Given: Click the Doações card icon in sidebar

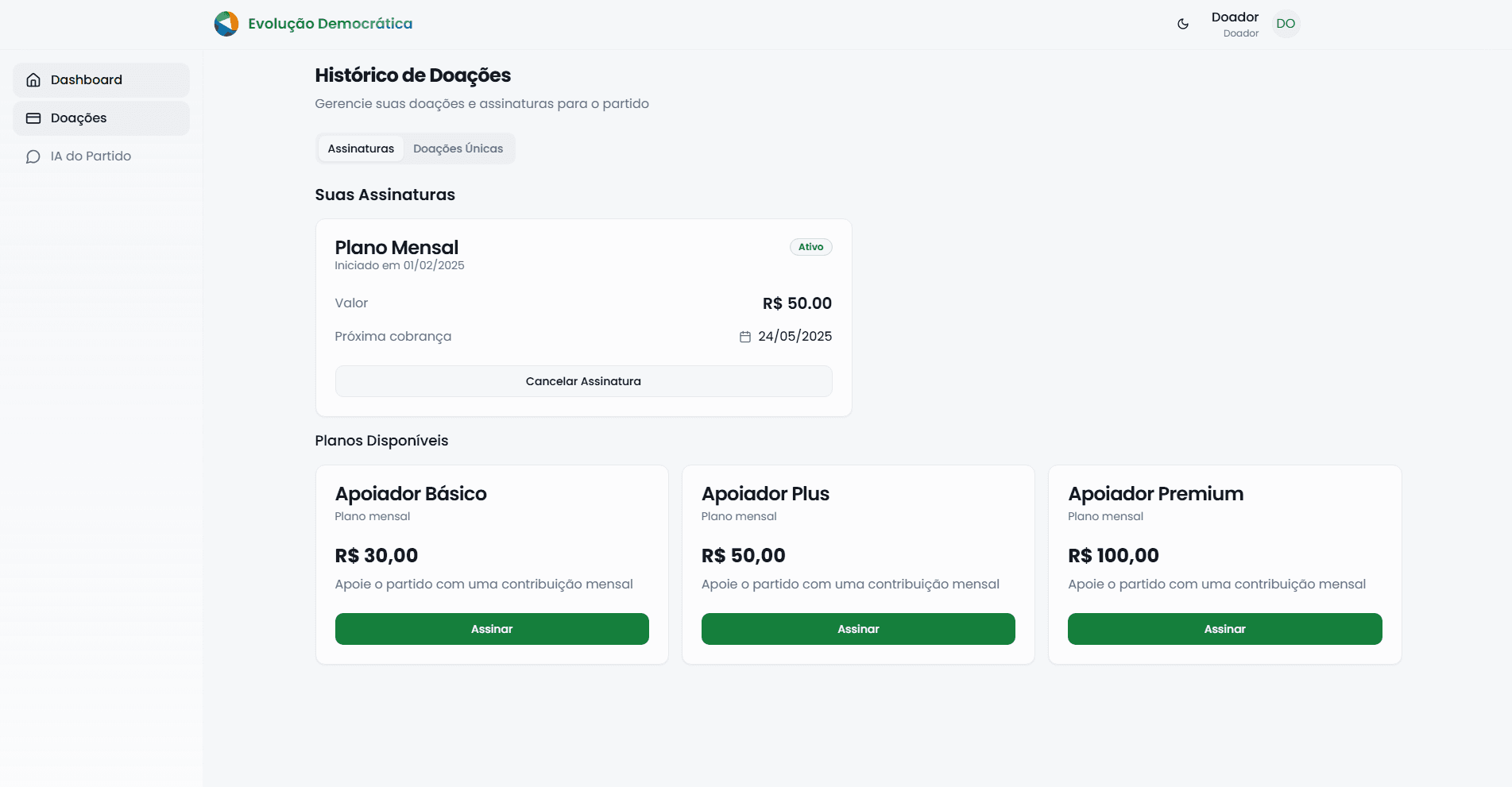Looking at the screenshot, I should point(33,118).
